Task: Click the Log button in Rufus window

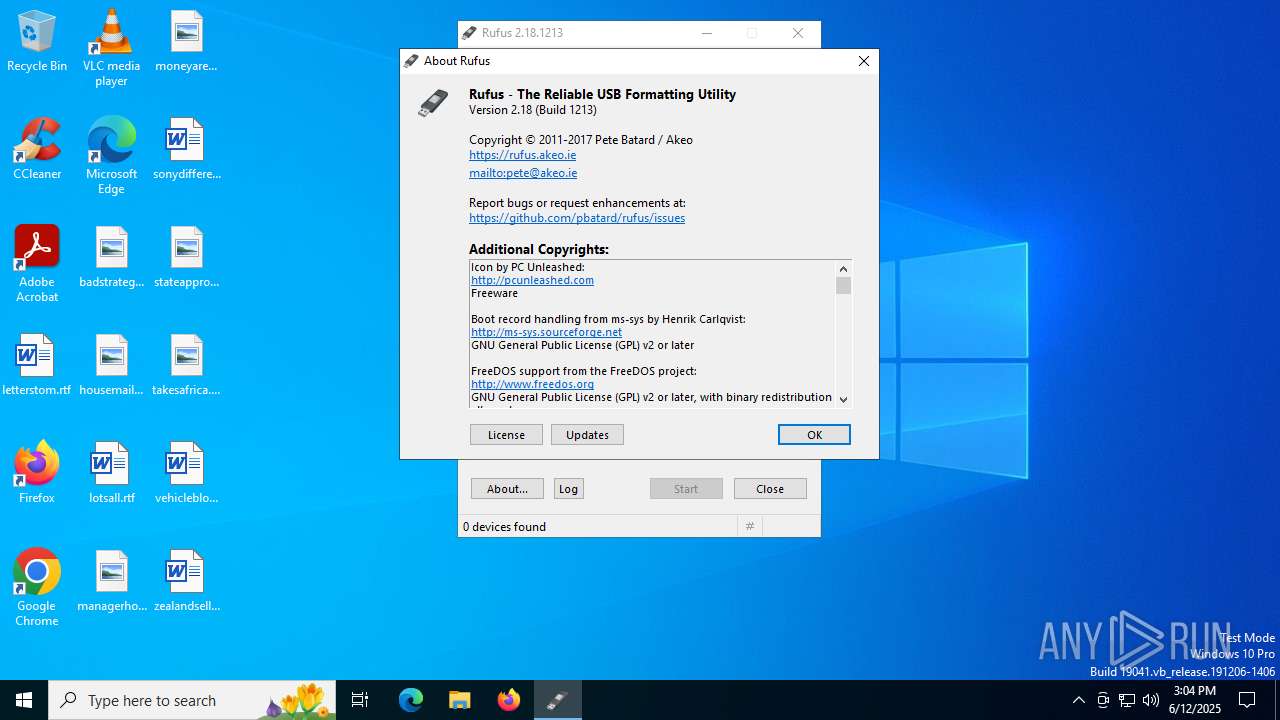Action: click(x=568, y=489)
